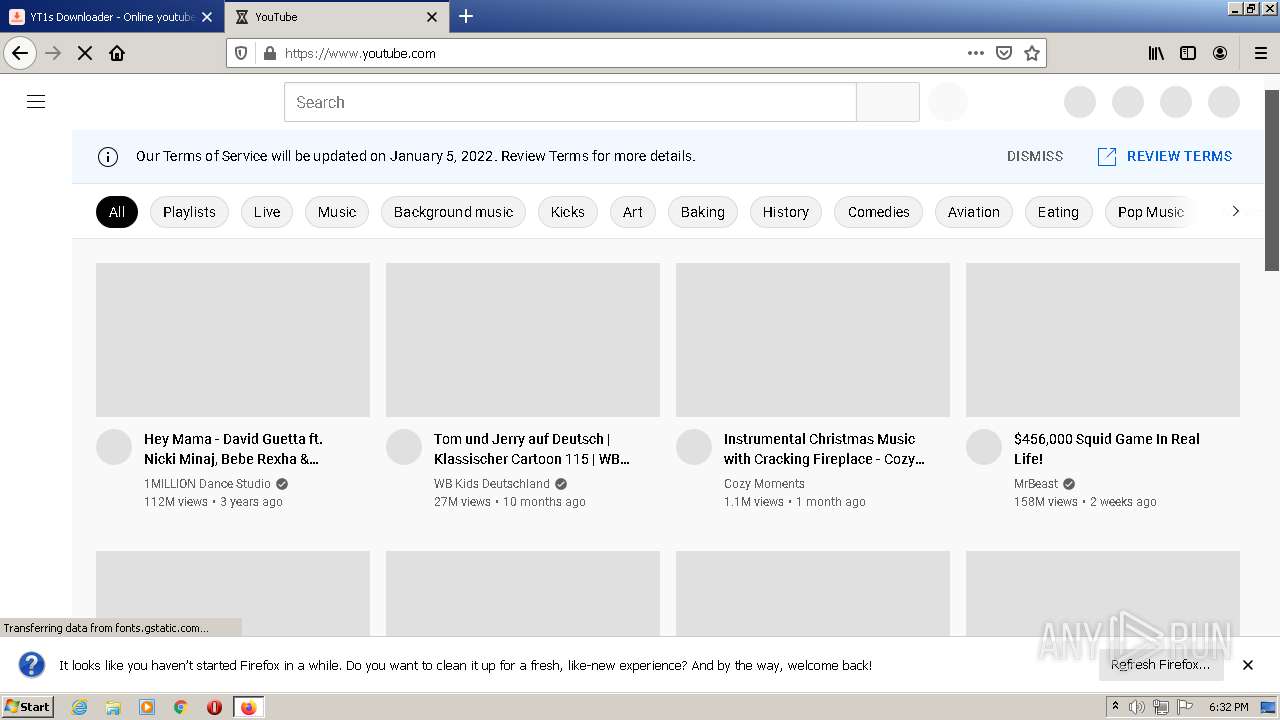Click Refresh Firefox button

[1160, 665]
